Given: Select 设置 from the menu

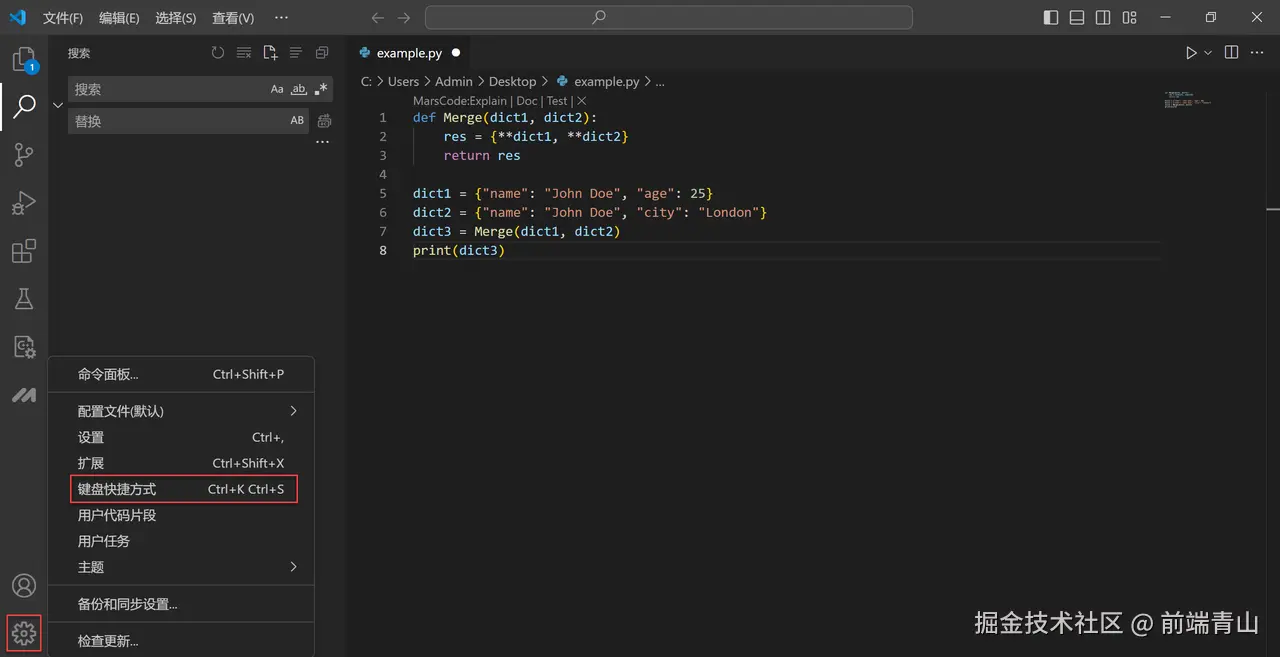Looking at the screenshot, I should [181, 437].
